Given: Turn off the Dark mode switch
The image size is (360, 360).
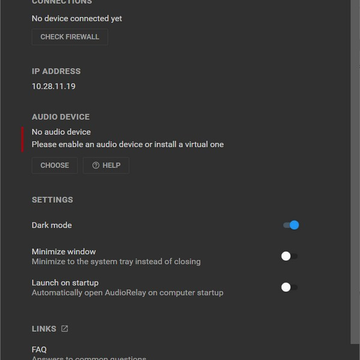Looking at the screenshot, I should click(291, 225).
